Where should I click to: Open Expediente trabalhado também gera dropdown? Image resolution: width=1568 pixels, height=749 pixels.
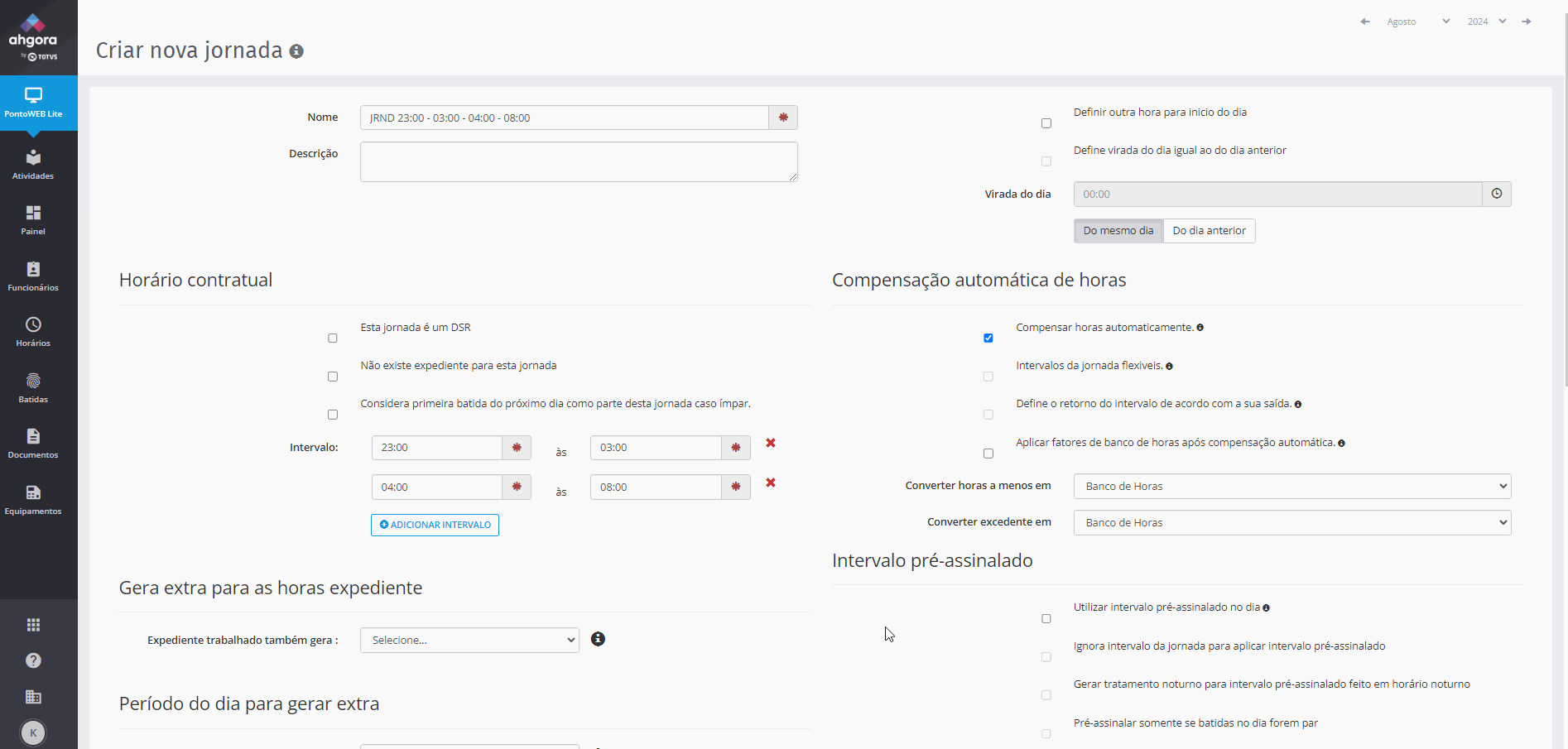pyautogui.click(x=469, y=640)
